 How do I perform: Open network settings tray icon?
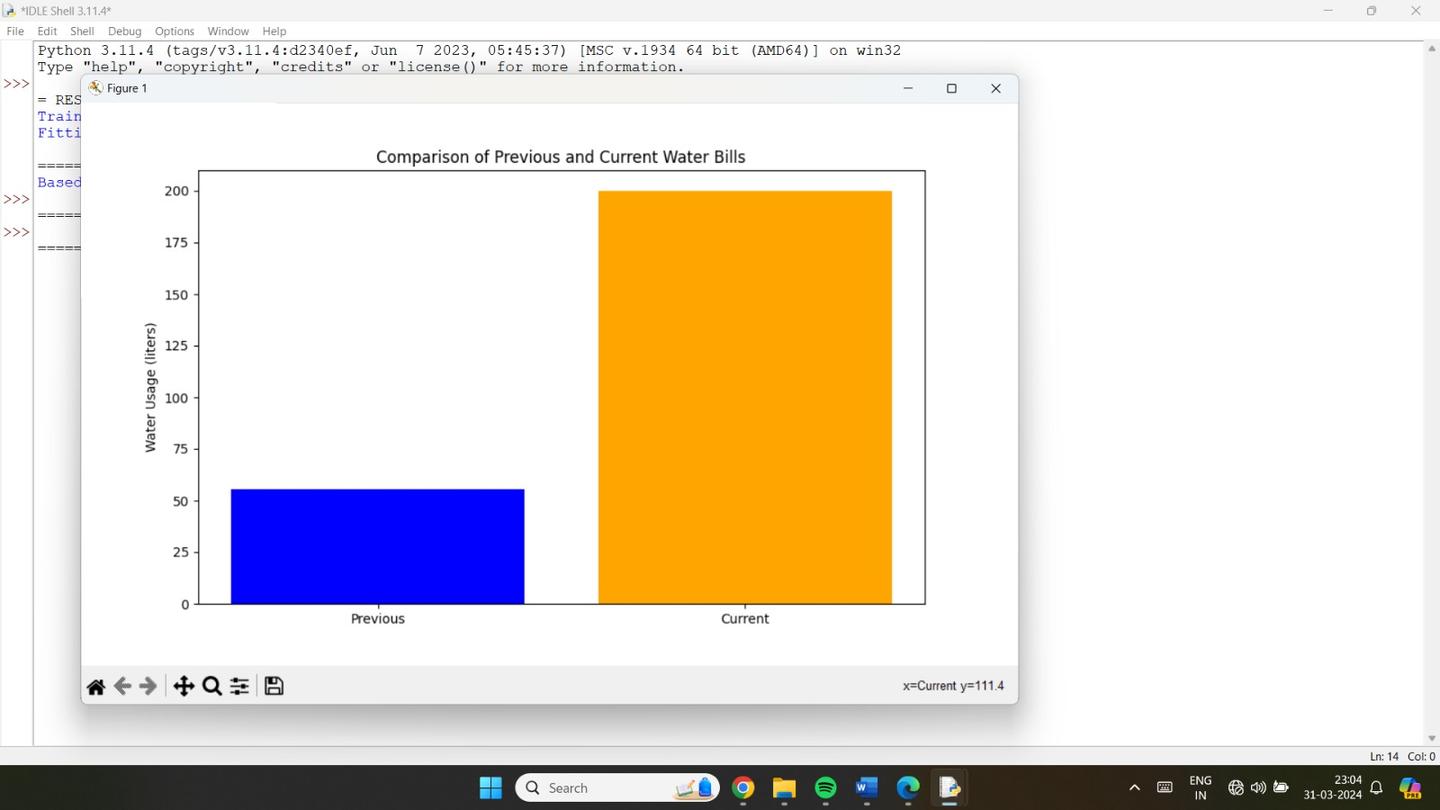tap(1236, 788)
